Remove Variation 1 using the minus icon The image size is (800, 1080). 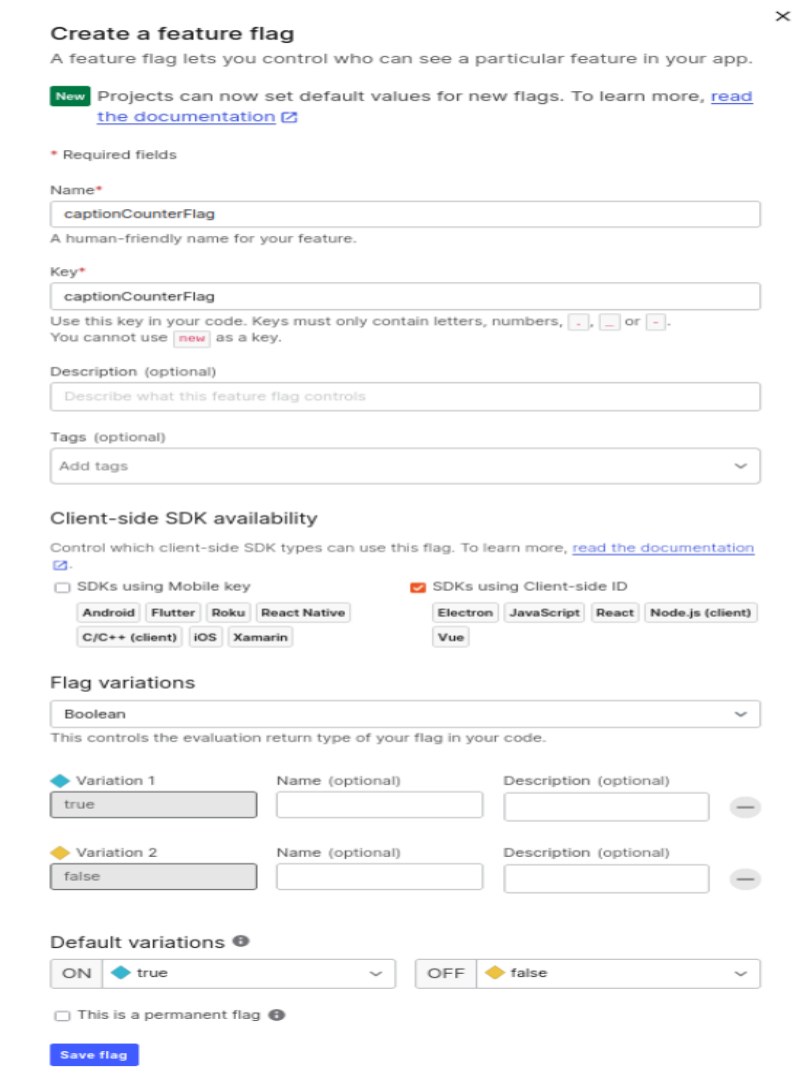point(745,805)
